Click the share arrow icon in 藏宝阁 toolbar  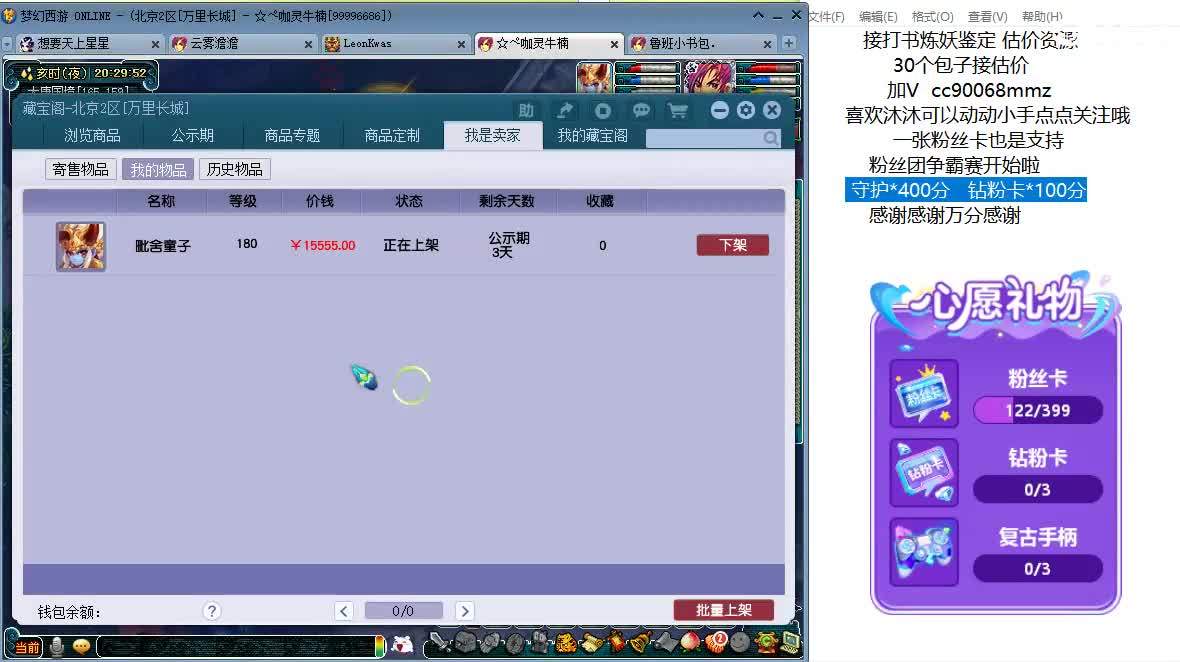(x=565, y=110)
